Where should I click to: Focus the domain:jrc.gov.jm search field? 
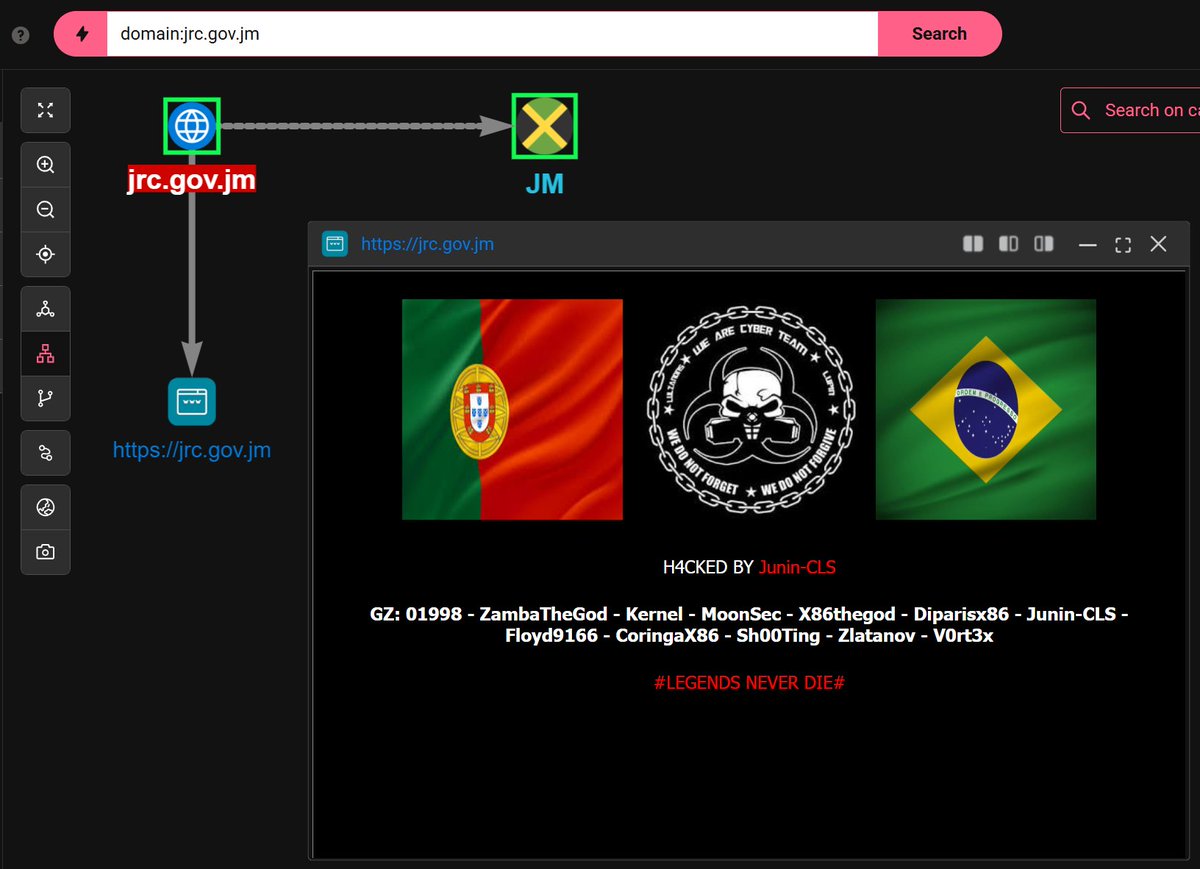click(x=492, y=34)
